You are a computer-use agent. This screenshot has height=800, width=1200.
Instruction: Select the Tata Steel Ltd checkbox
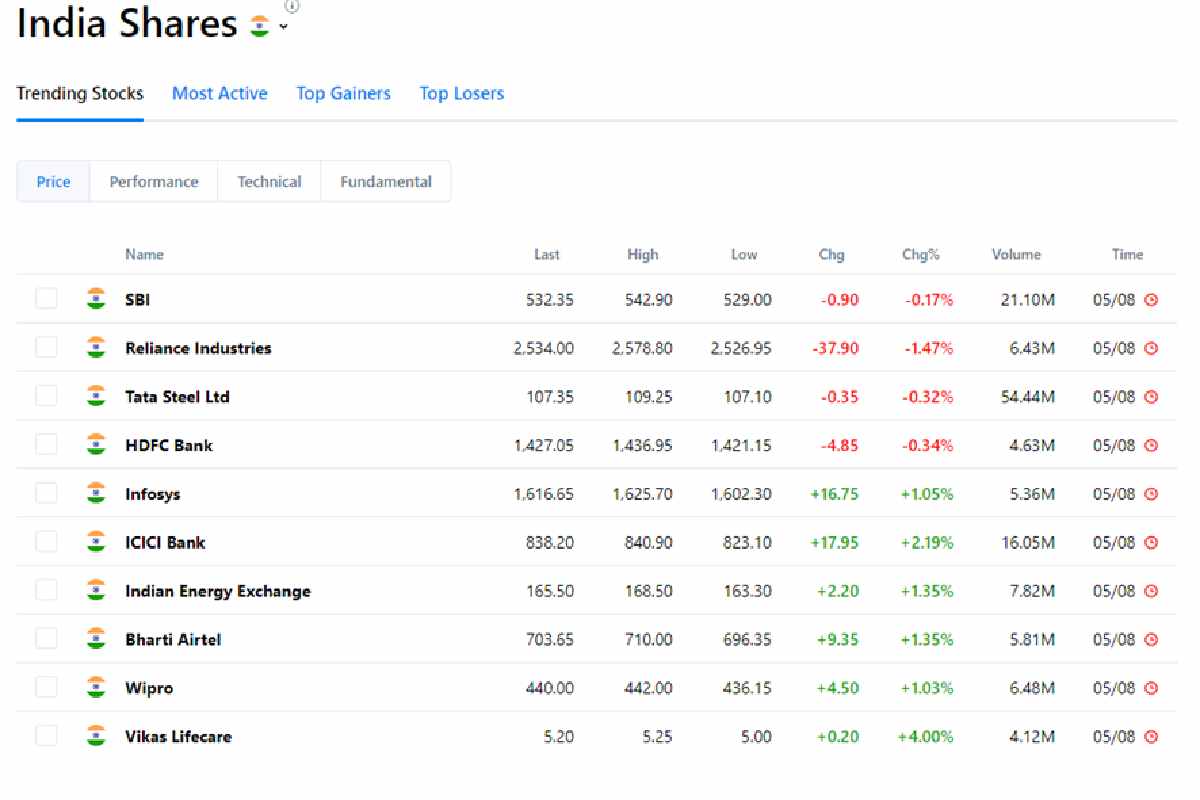46,396
